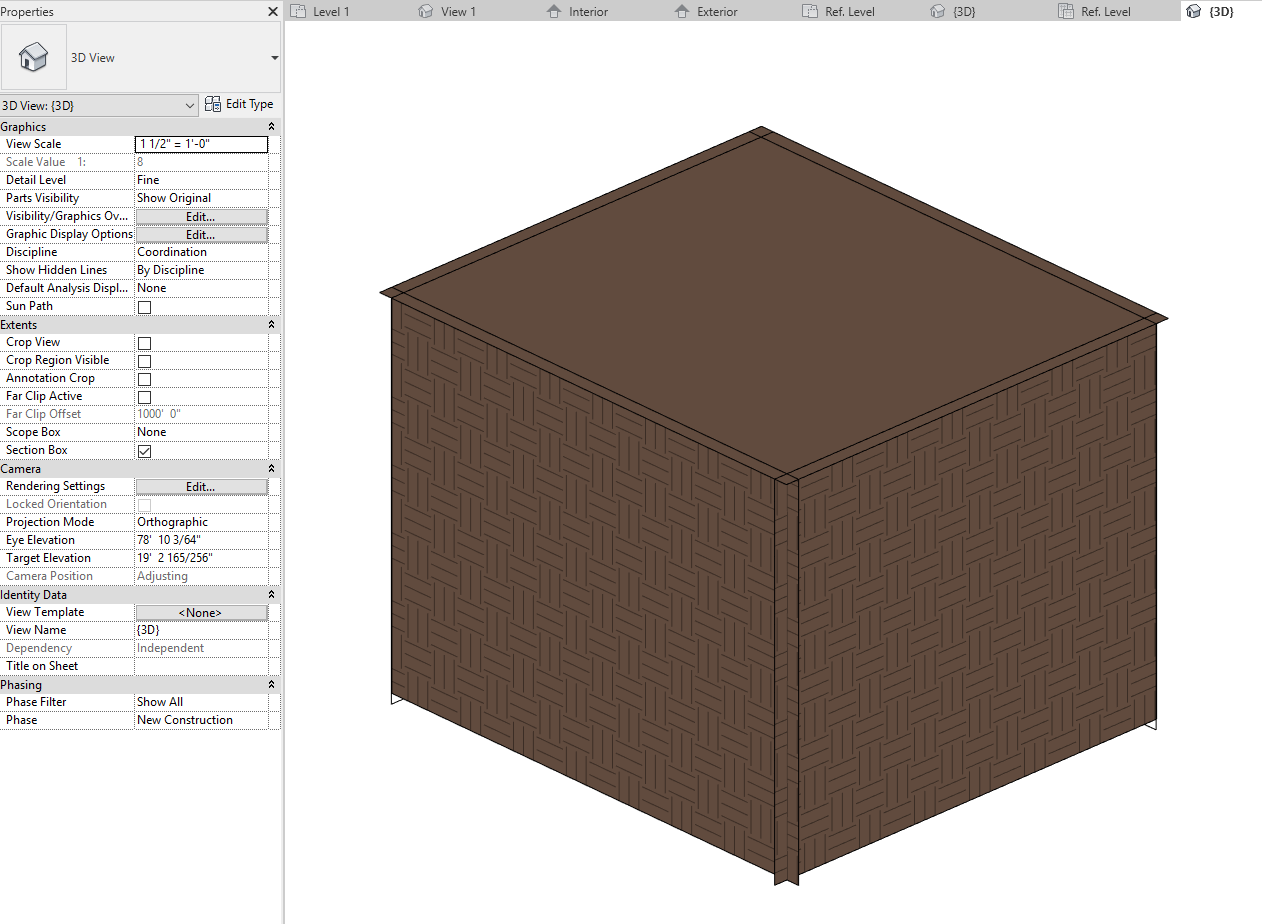The height and width of the screenshot is (924, 1262).
Task: Click the elevation icon on the Exterior tab
Action: [682, 11]
